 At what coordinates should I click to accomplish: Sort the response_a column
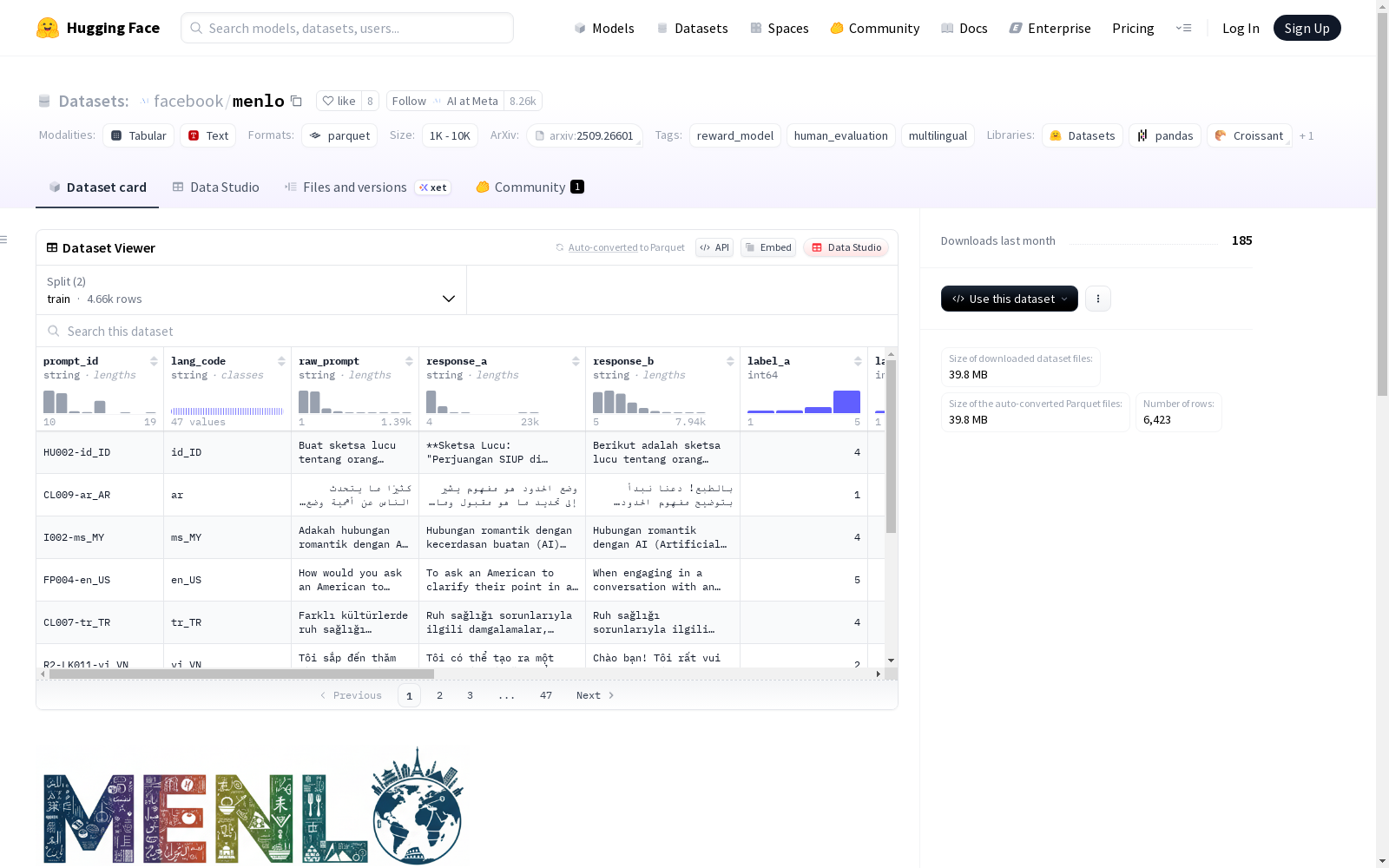click(x=576, y=361)
